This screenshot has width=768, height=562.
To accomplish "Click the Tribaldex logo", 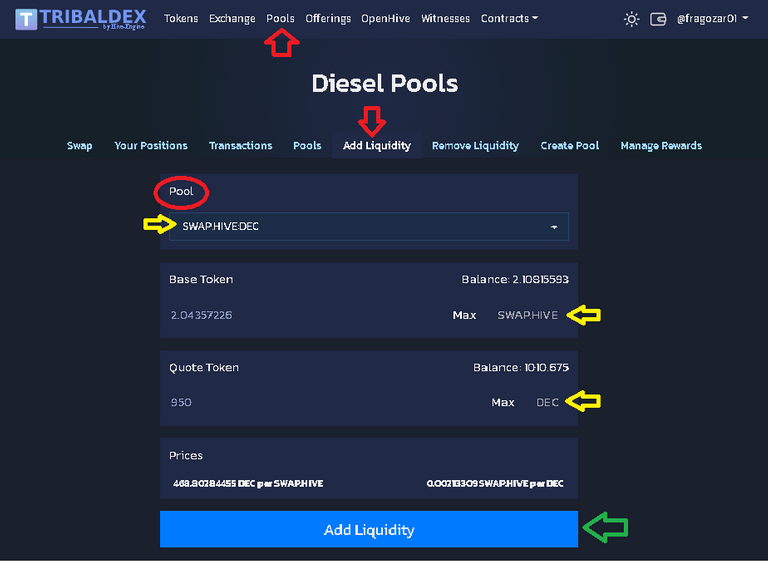I will click(81, 19).
